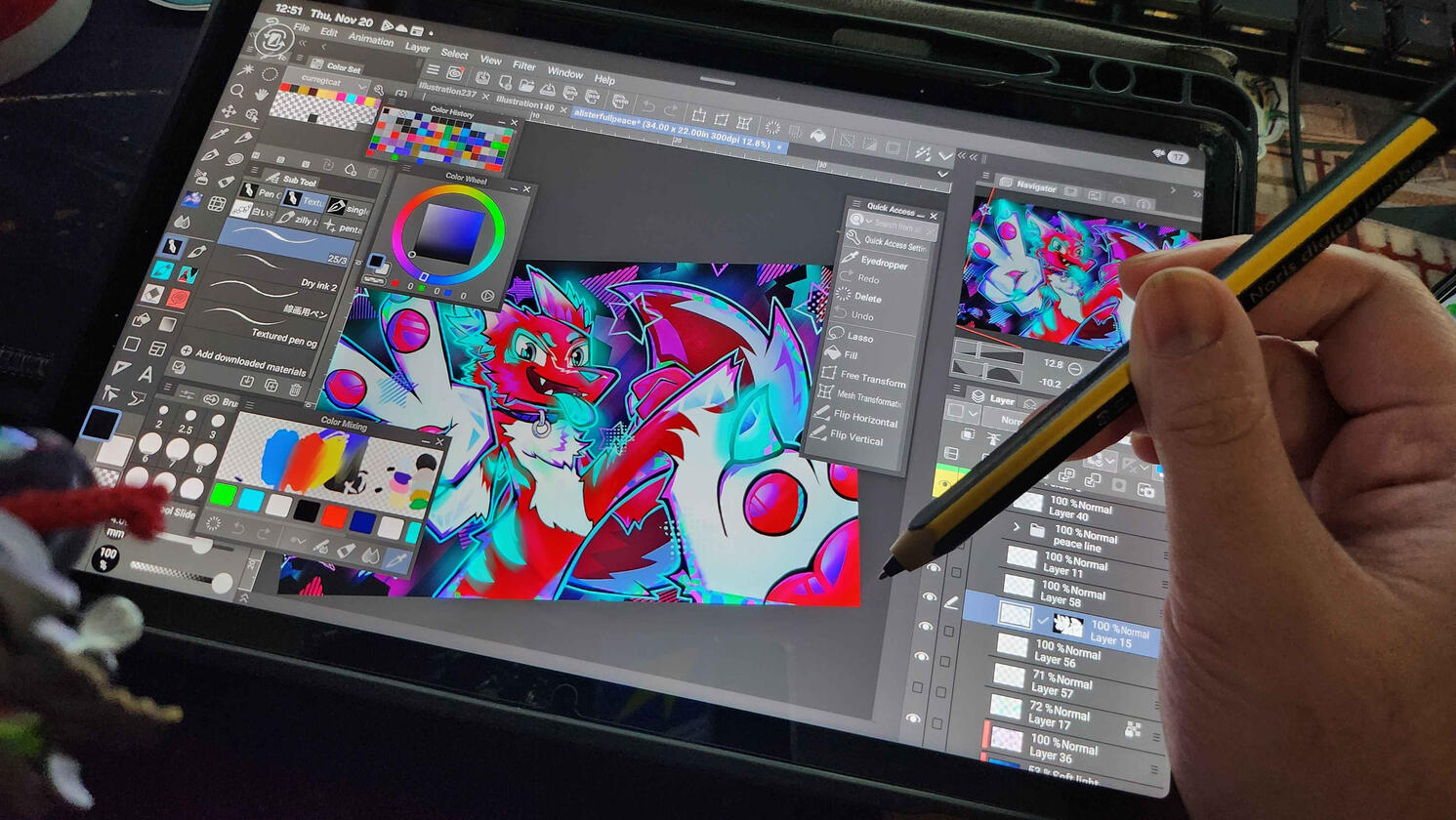Image resolution: width=1456 pixels, height=820 pixels.
Task: Expand the 'peace line' layer folder
Action: pyautogui.click(x=1017, y=527)
